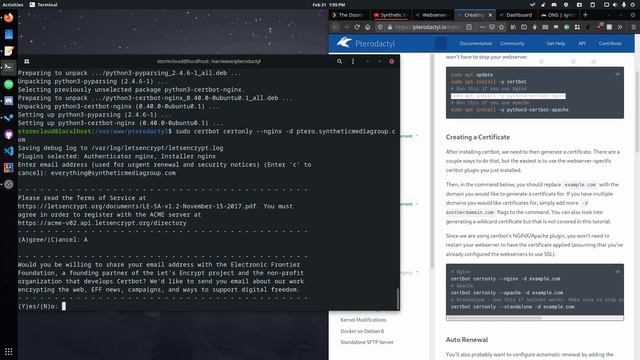Go back in Firefox
The image size is (640, 360).
[335, 27]
